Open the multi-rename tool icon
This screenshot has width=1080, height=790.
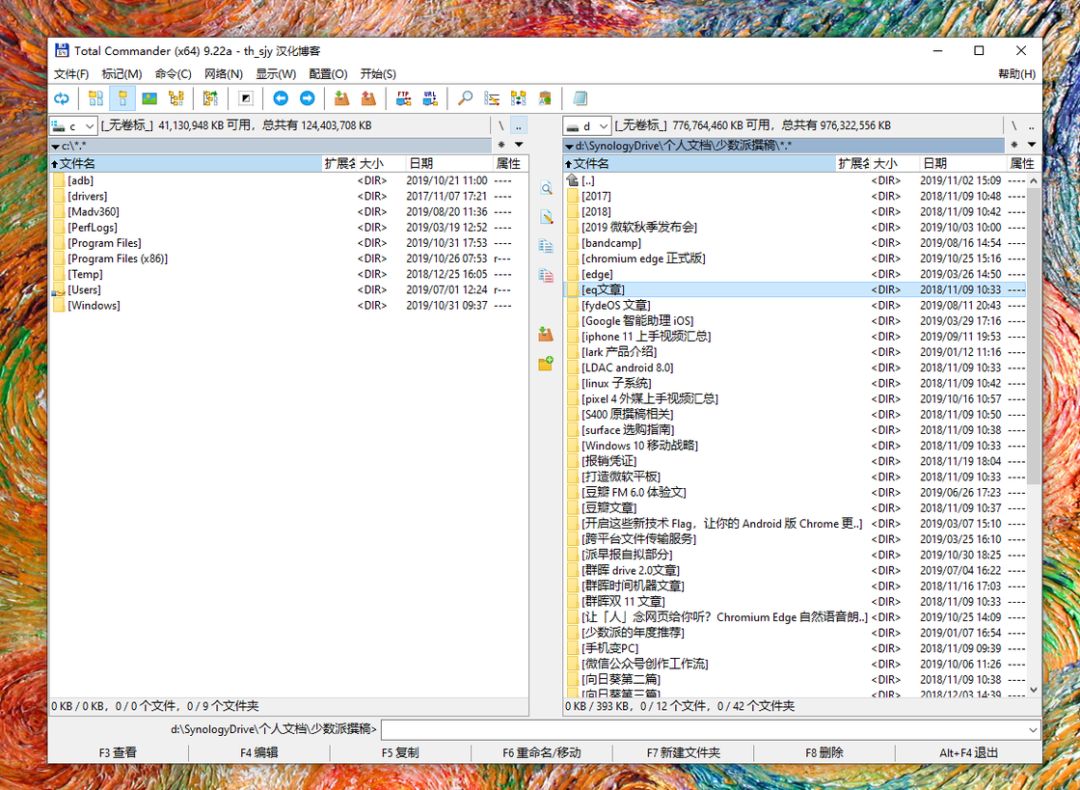click(492, 98)
